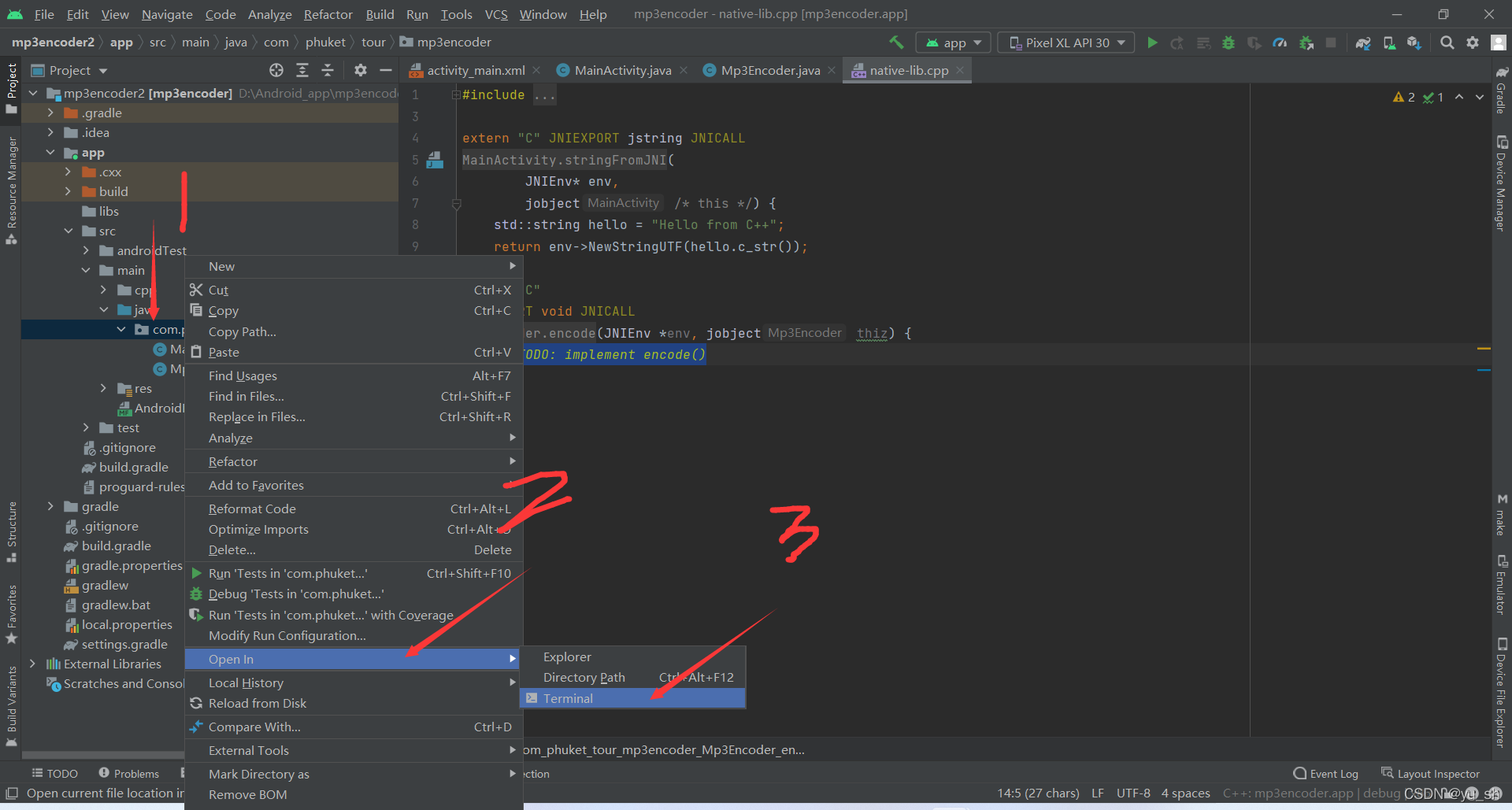
Task: Toggle the Build Variants tool window
Action: coord(11,706)
